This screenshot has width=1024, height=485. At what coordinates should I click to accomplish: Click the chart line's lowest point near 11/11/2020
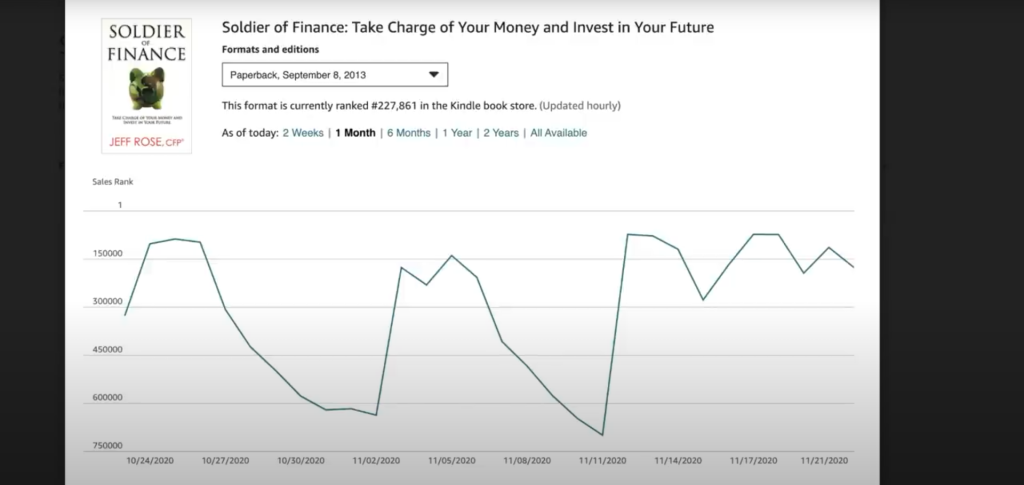603,435
